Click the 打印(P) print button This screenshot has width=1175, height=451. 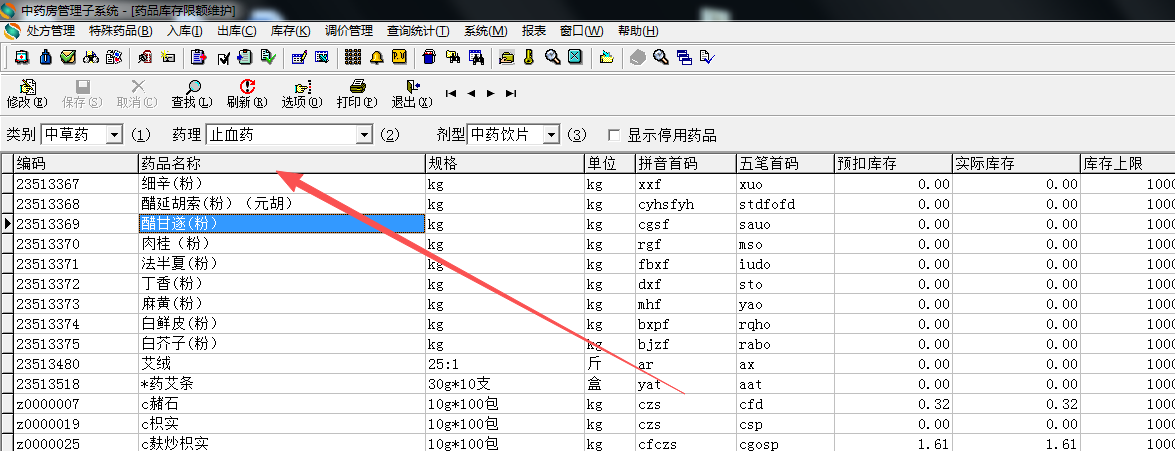(x=357, y=94)
